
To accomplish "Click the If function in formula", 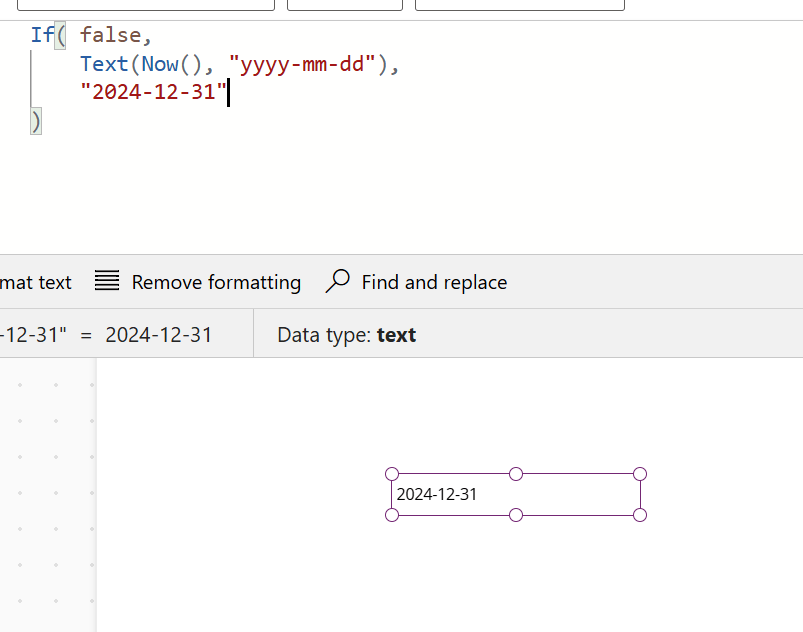I will (42, 35).
